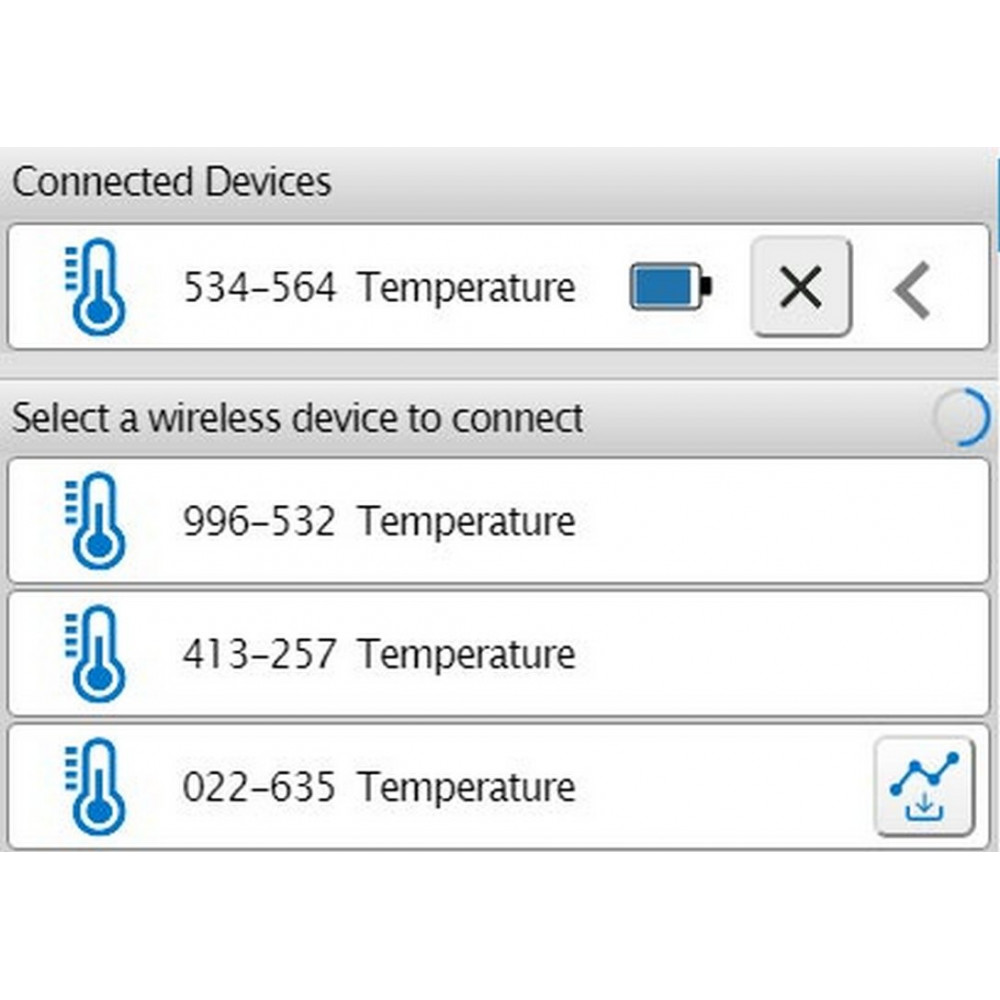
Task: Click thermometer icon of connected sensor 534-564
Action: click(97, 288)
